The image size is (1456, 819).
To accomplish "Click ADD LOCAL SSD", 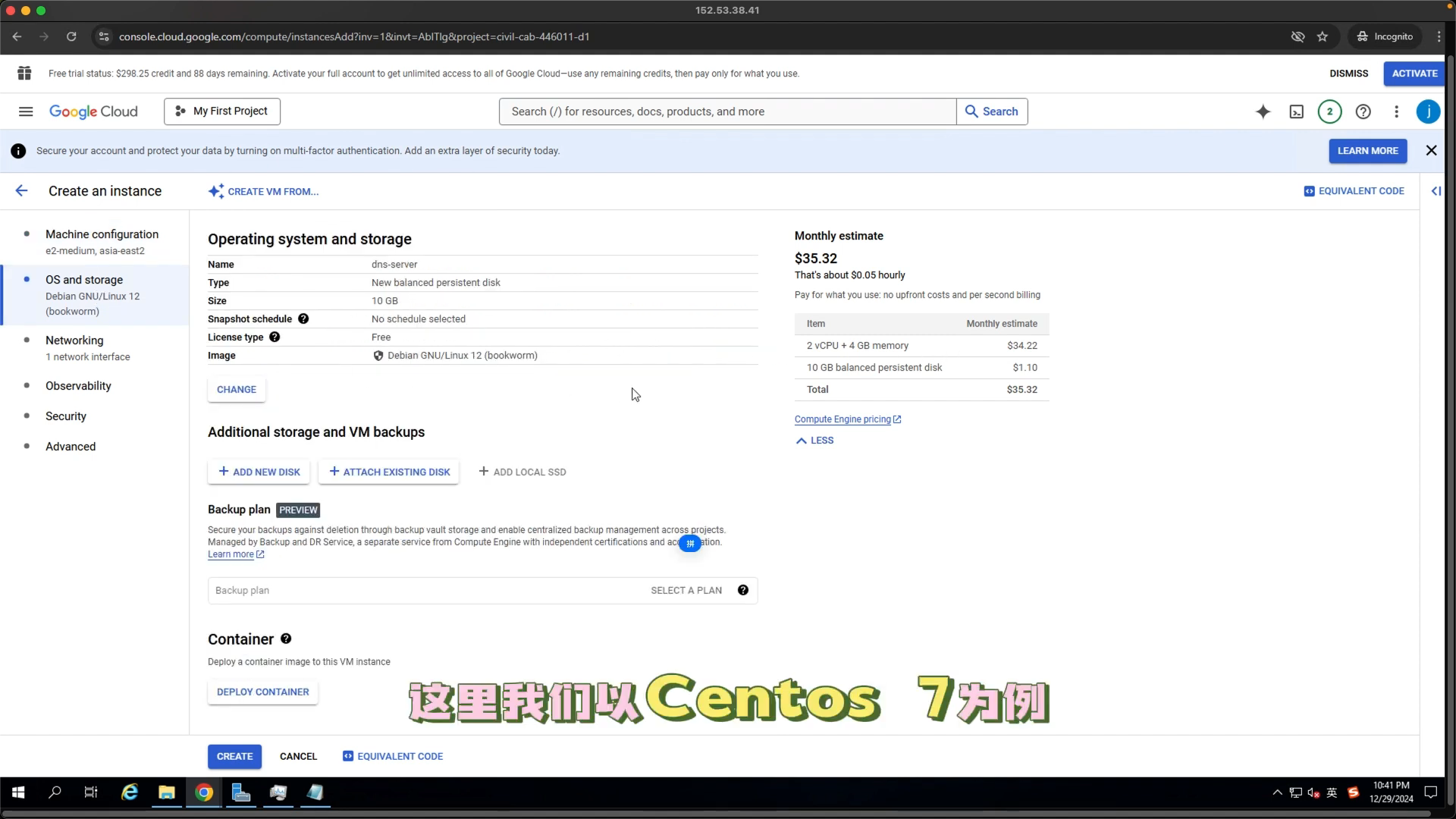I will coord(522,472).
